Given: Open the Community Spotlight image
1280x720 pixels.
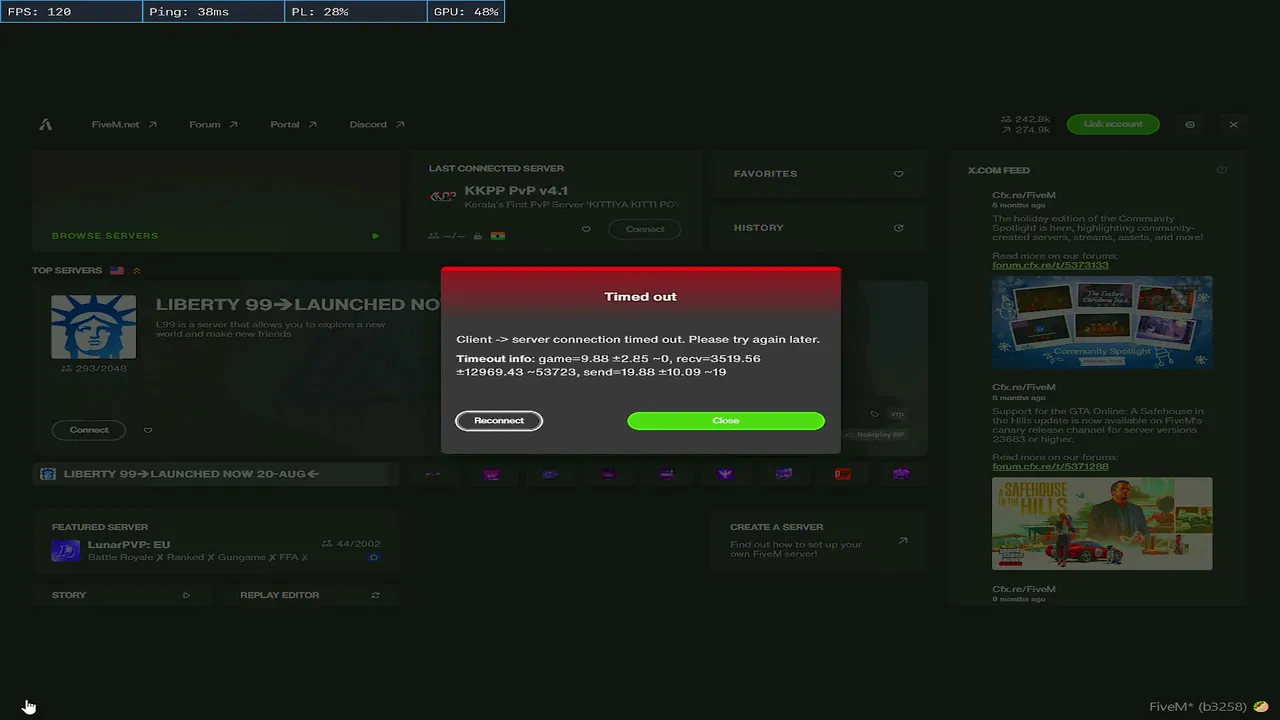Looking at the screenshot, I should click(x=1102, y=323).
